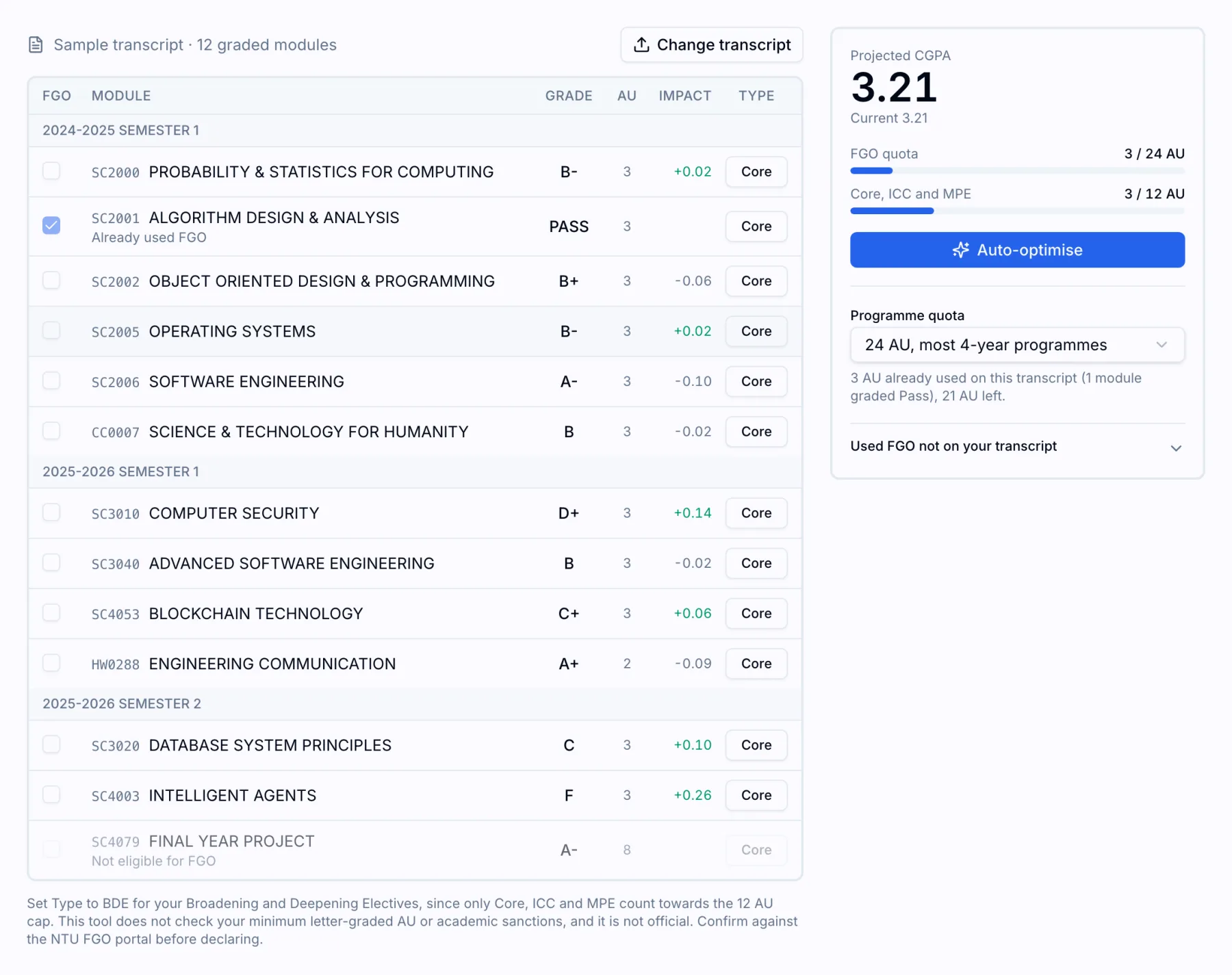Check FGO box for SC2005 Operating Systems

point(51,330)
